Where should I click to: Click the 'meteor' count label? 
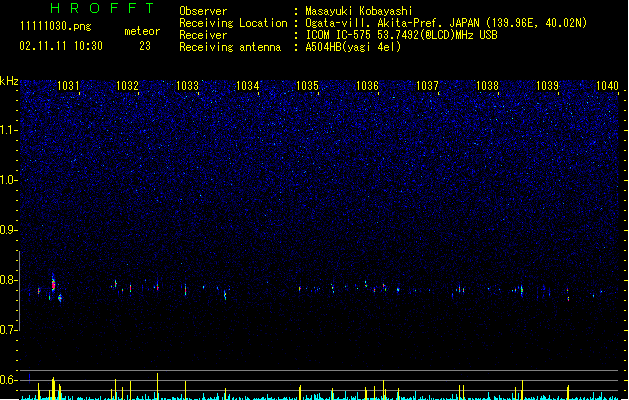click(x=142, y=31)
